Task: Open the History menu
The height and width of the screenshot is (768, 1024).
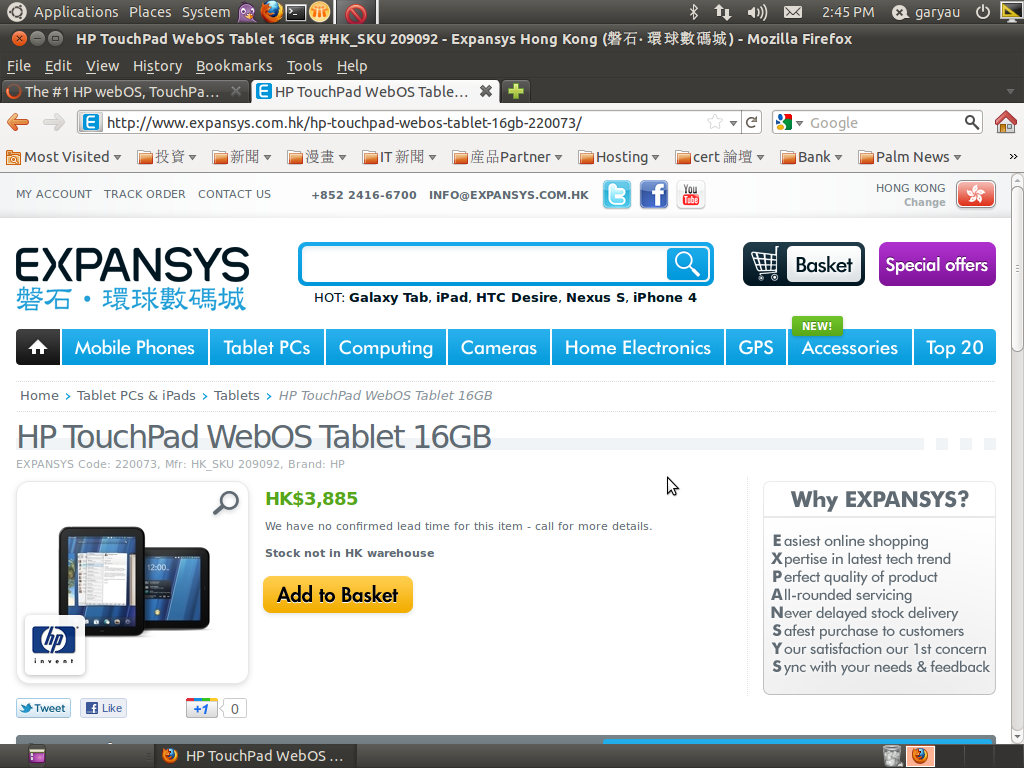Action: (x=157, y=66)
